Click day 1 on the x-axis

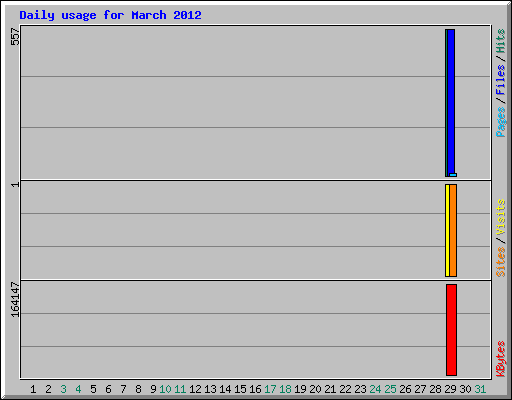[33, 389]
